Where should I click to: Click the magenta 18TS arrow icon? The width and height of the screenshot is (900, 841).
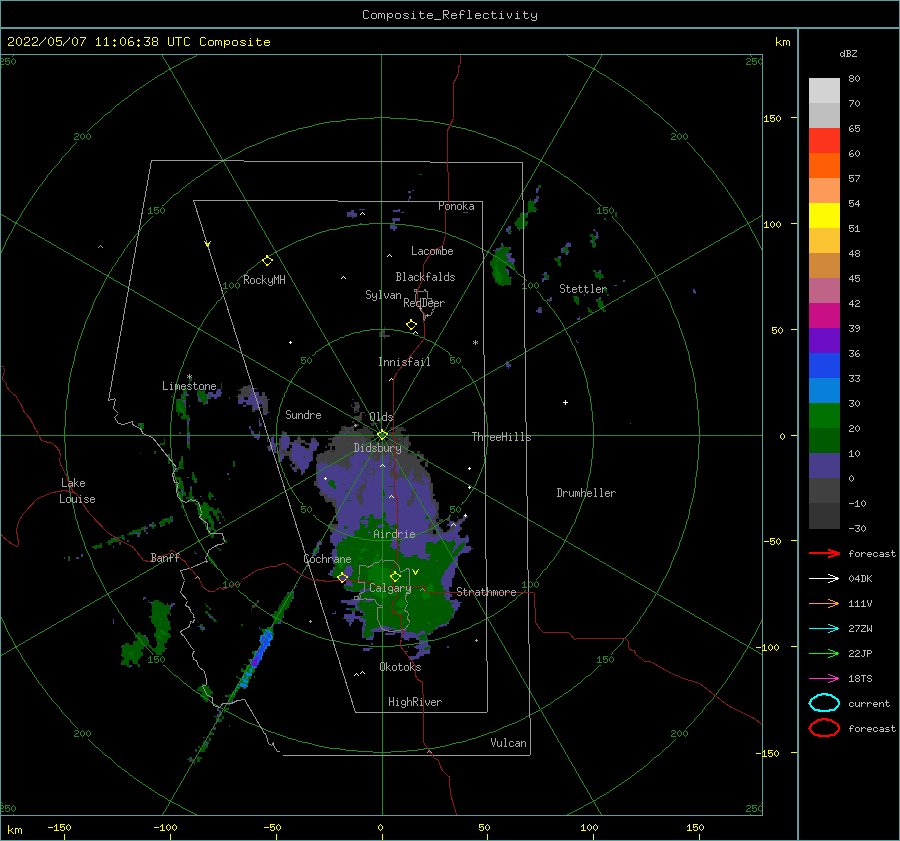pos(824,679)
